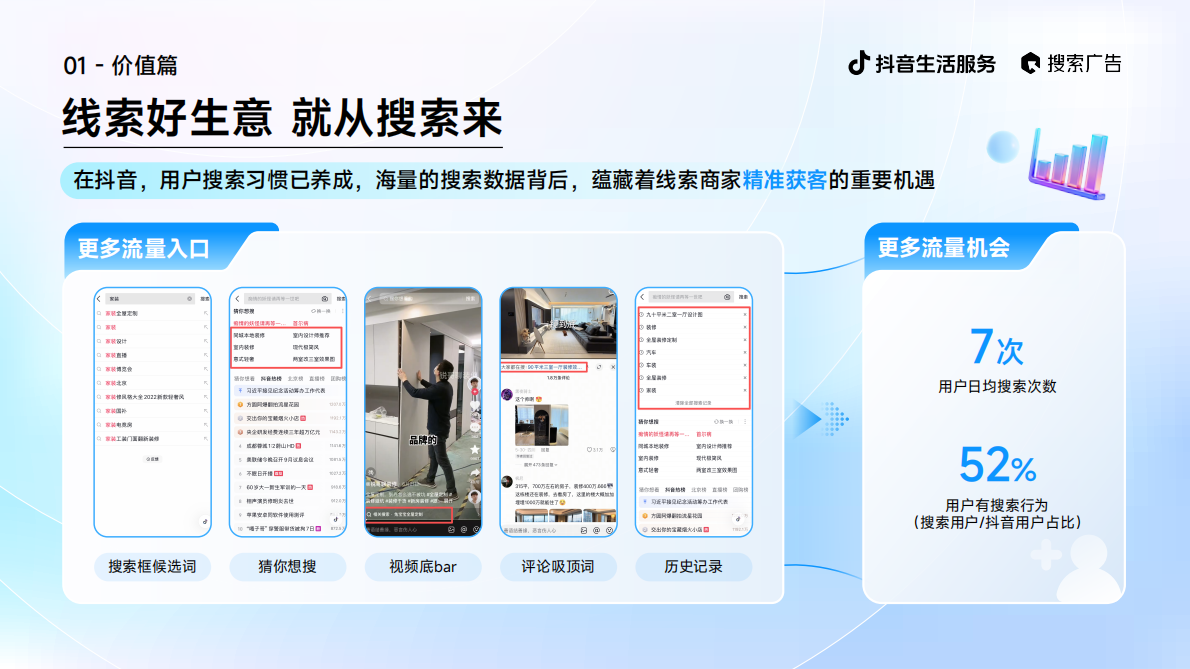Tap the 搜索 button on the history screen
The height and width of the screenshot is (669, 1190).
tap(742, 296)
